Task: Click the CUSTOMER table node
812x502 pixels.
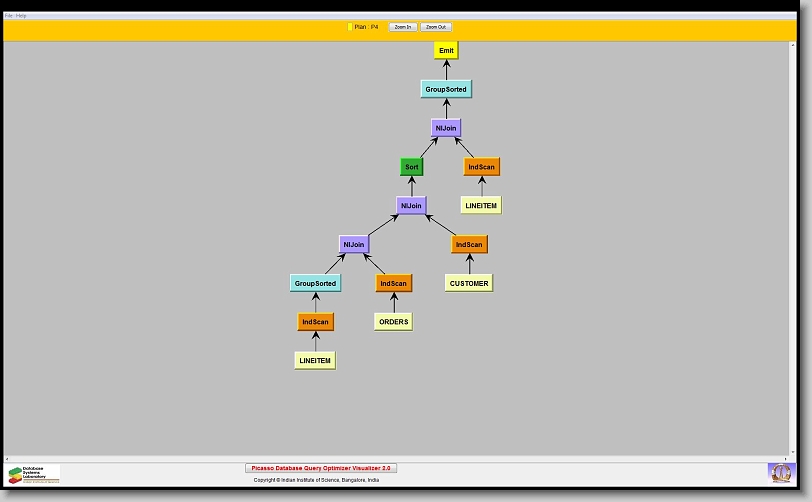Action: tap(469, 283)
